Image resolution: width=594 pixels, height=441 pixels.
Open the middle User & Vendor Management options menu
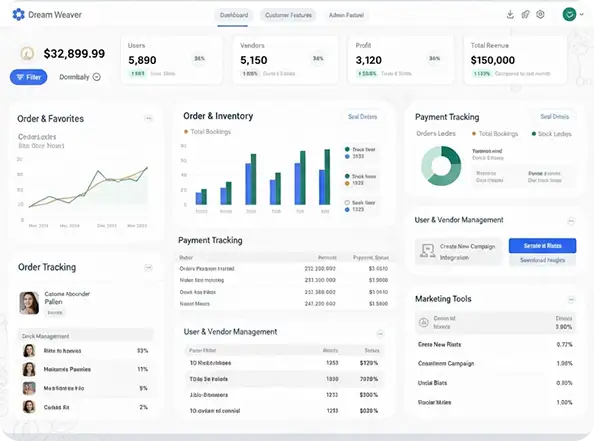[x=380, y=334]
